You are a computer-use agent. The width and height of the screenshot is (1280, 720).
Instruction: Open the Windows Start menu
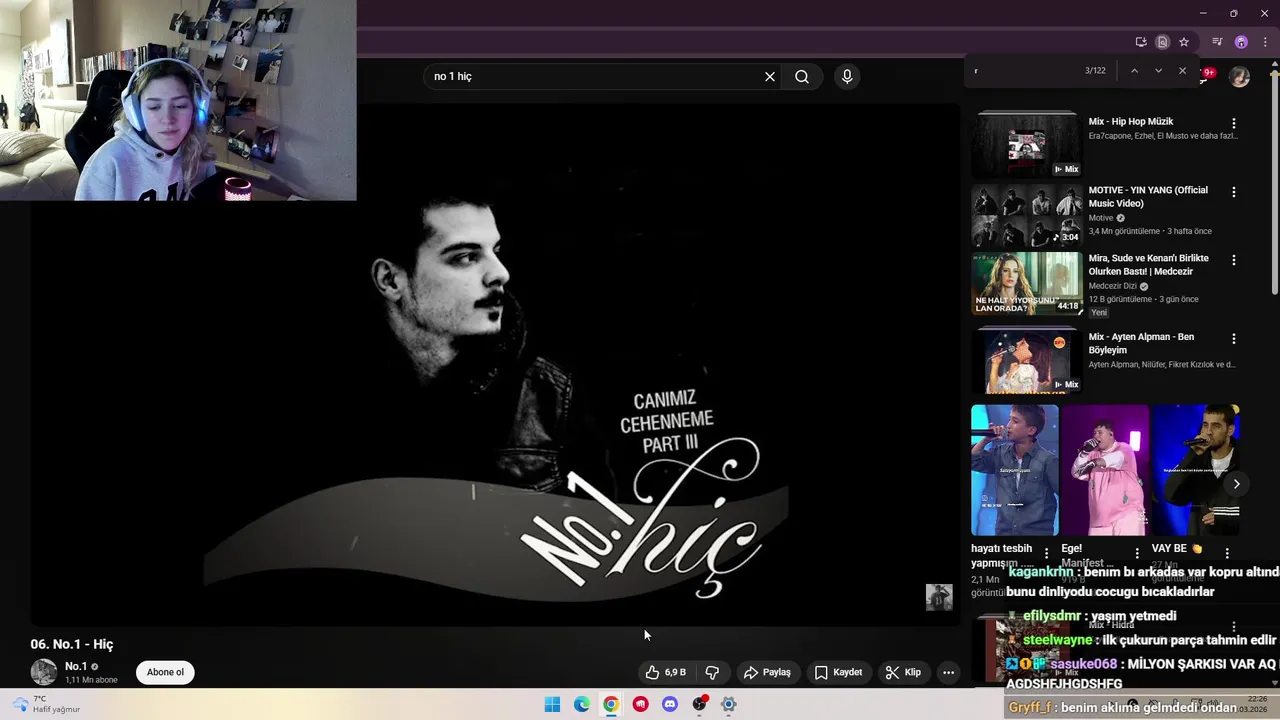[x=552, y=704]
